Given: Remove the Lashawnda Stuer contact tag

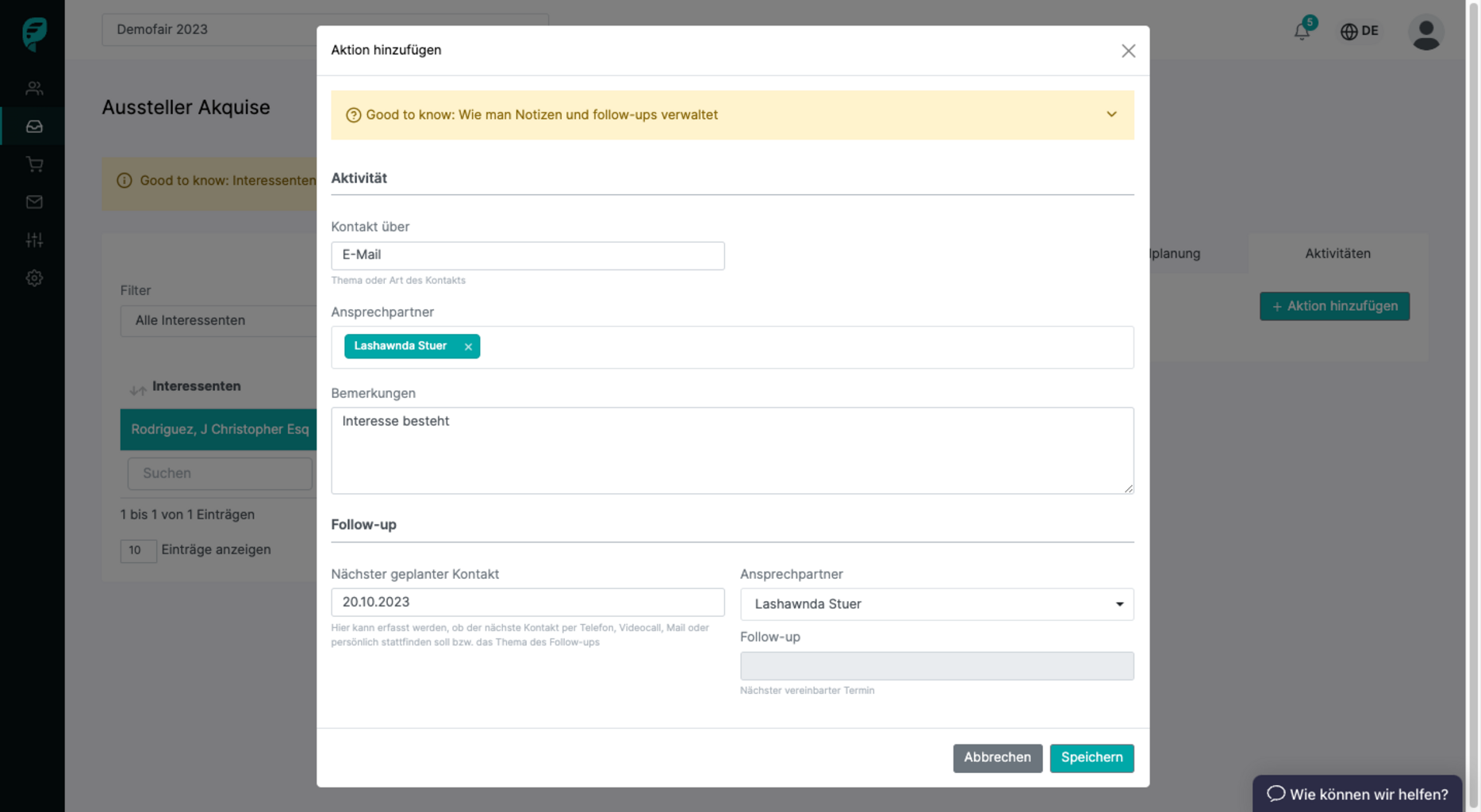Looking at the screenshot, I should [468, 347].
